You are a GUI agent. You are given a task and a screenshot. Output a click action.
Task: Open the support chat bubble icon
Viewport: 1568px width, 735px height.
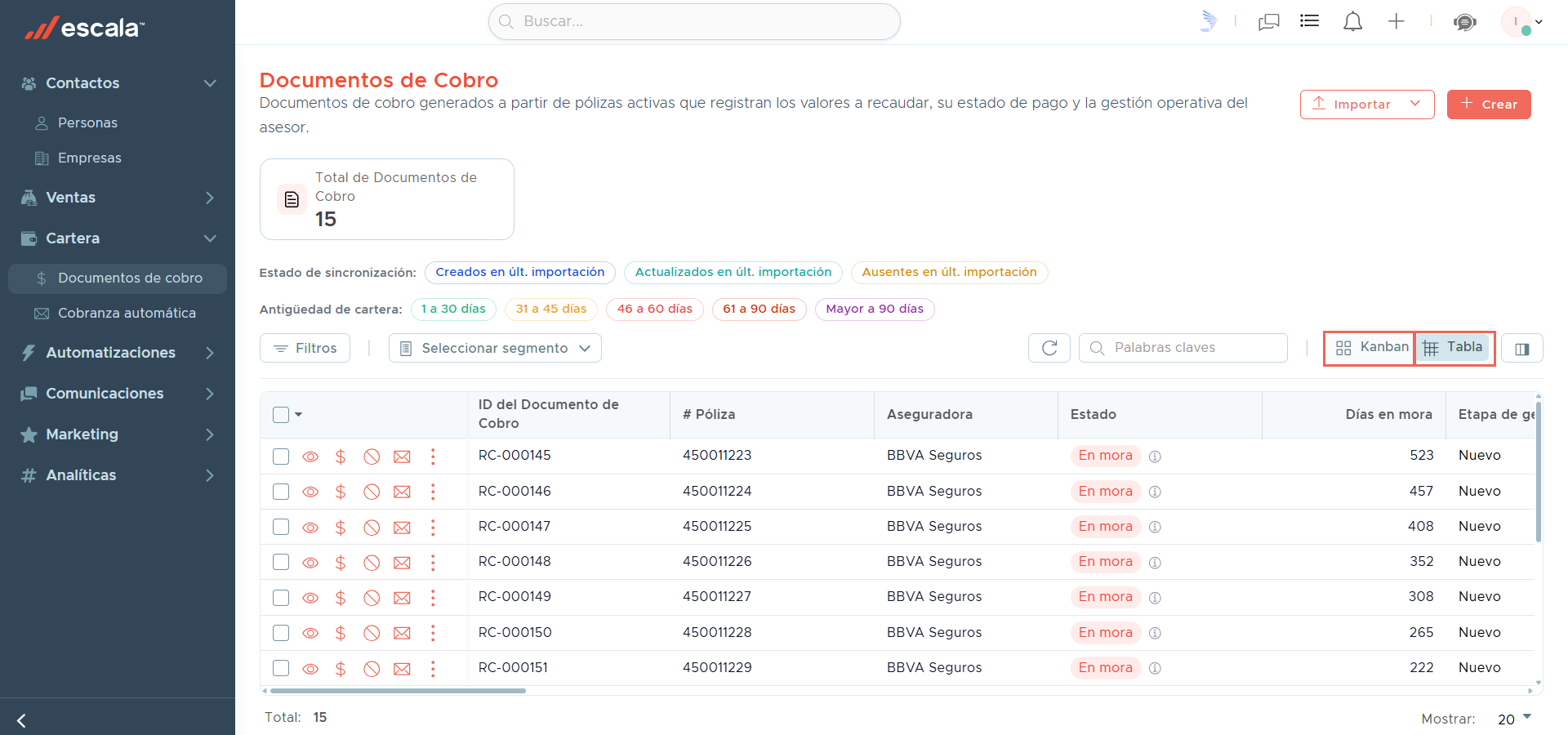click(1465, 22)
